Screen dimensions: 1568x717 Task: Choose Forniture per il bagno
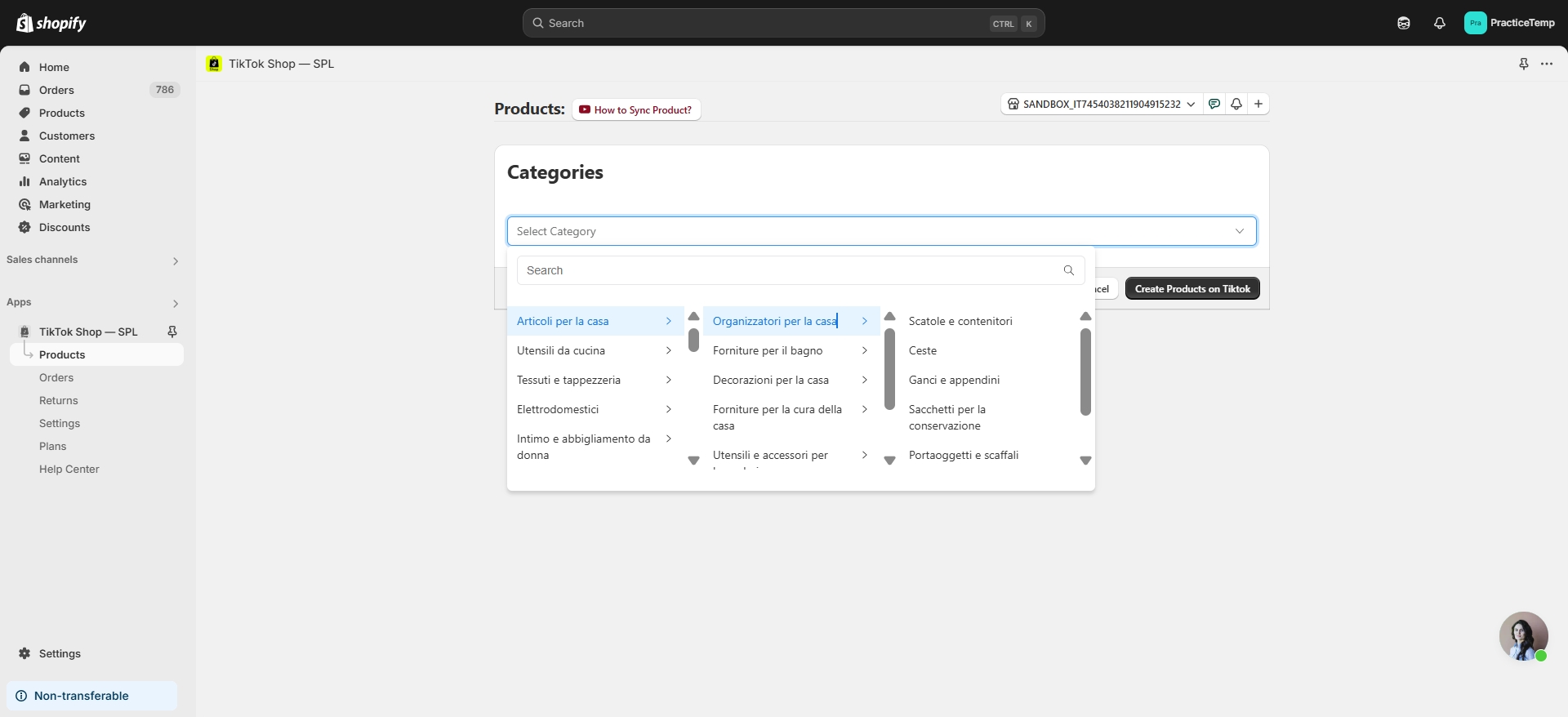tap(768, 350)
